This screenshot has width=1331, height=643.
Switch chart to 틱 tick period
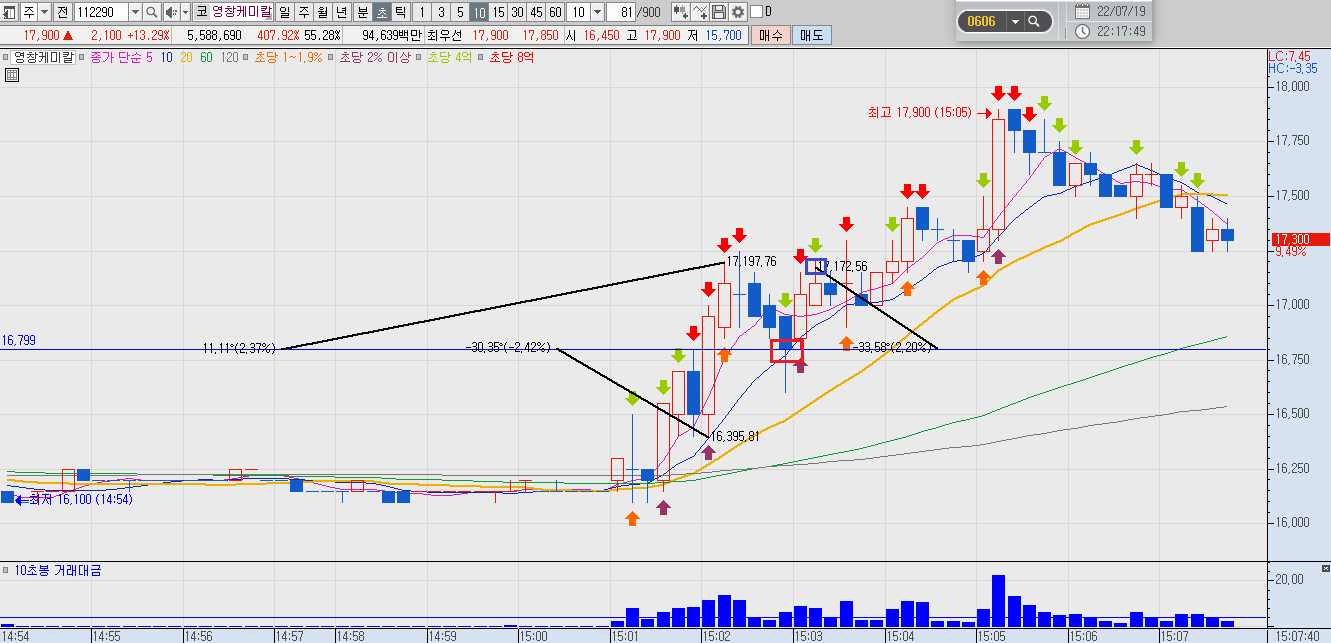tap(399, 12)
